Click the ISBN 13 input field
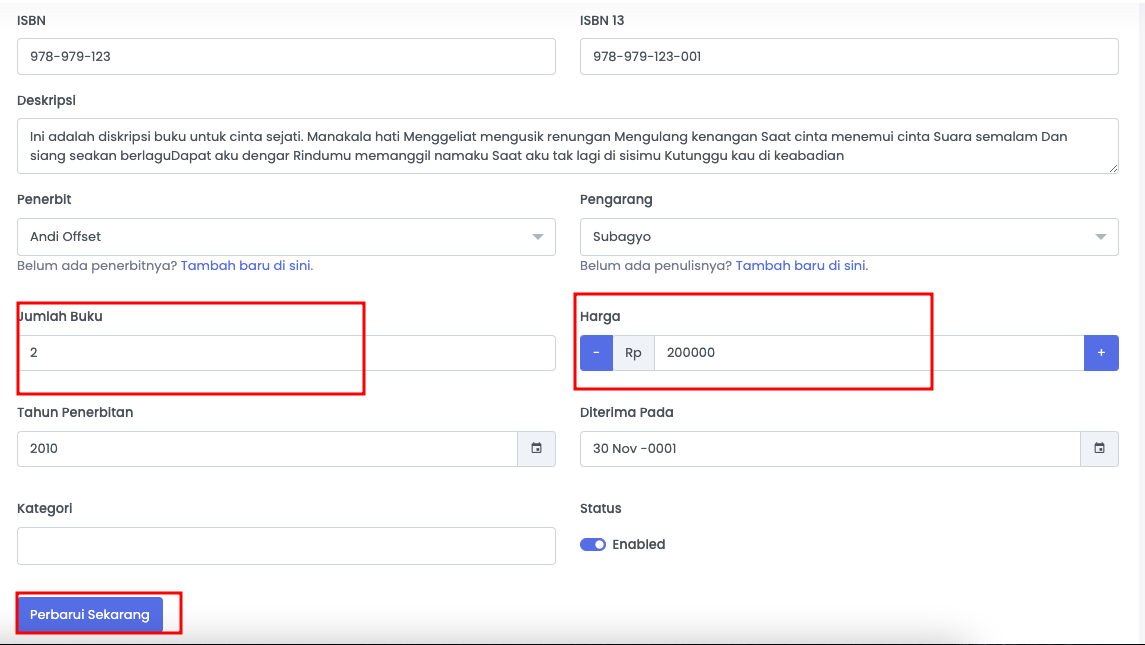 pyautogui.click(x=849, y=56)
